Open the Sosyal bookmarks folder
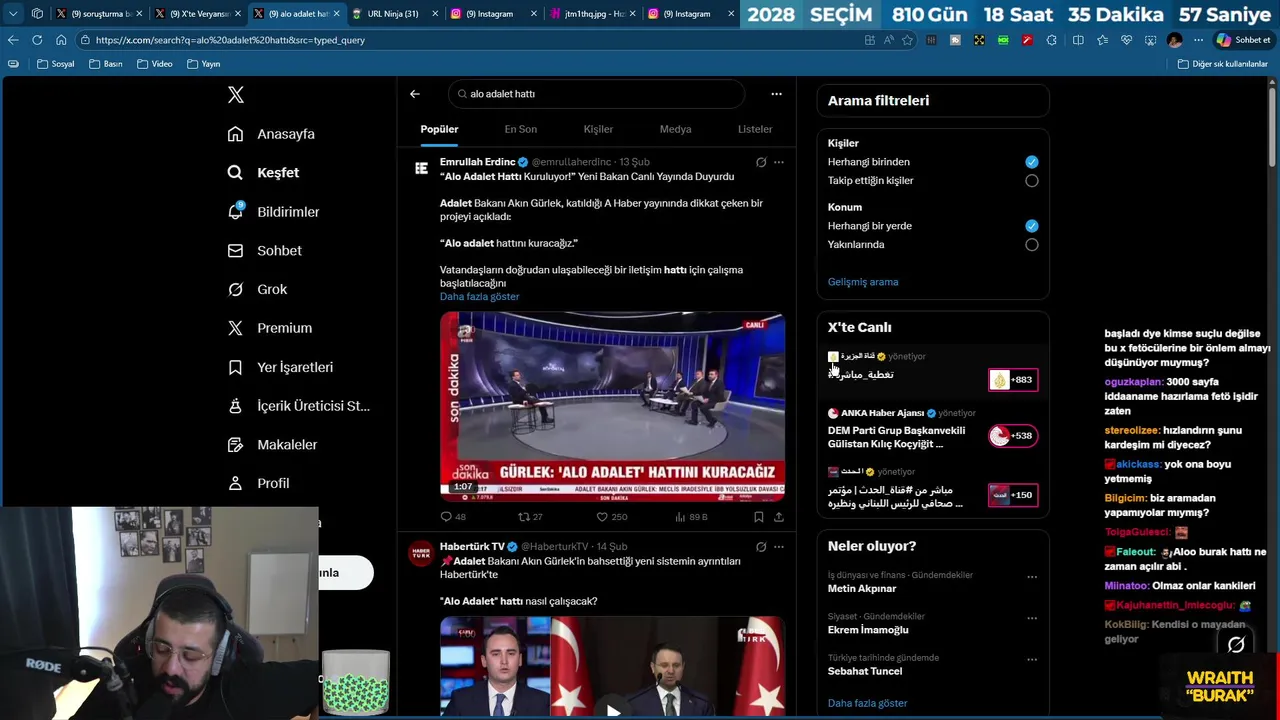Image resolution: width=1280 pixels, height=720 pixels. point(55,64)
